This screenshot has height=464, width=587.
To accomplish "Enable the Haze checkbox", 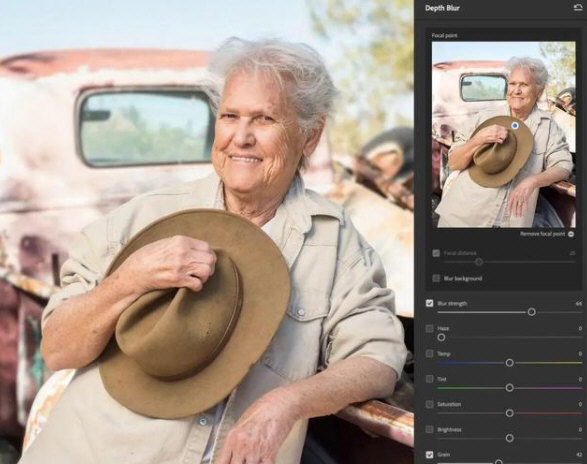I will (x=430, y=328).
